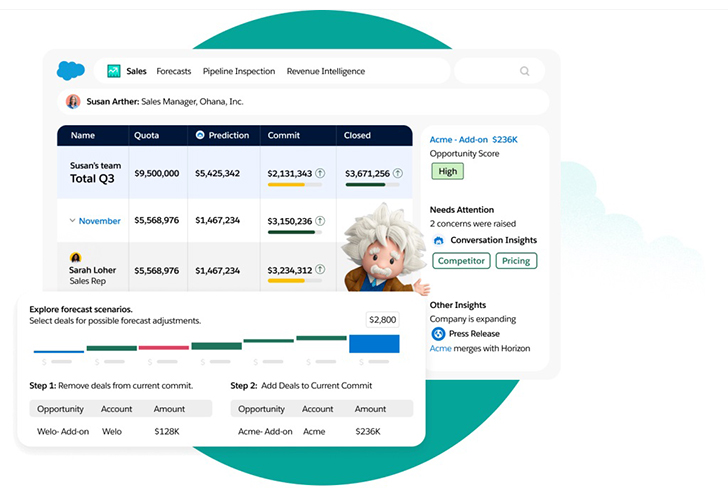
Task: Expand the November row chevron
Action: point(72,221)
